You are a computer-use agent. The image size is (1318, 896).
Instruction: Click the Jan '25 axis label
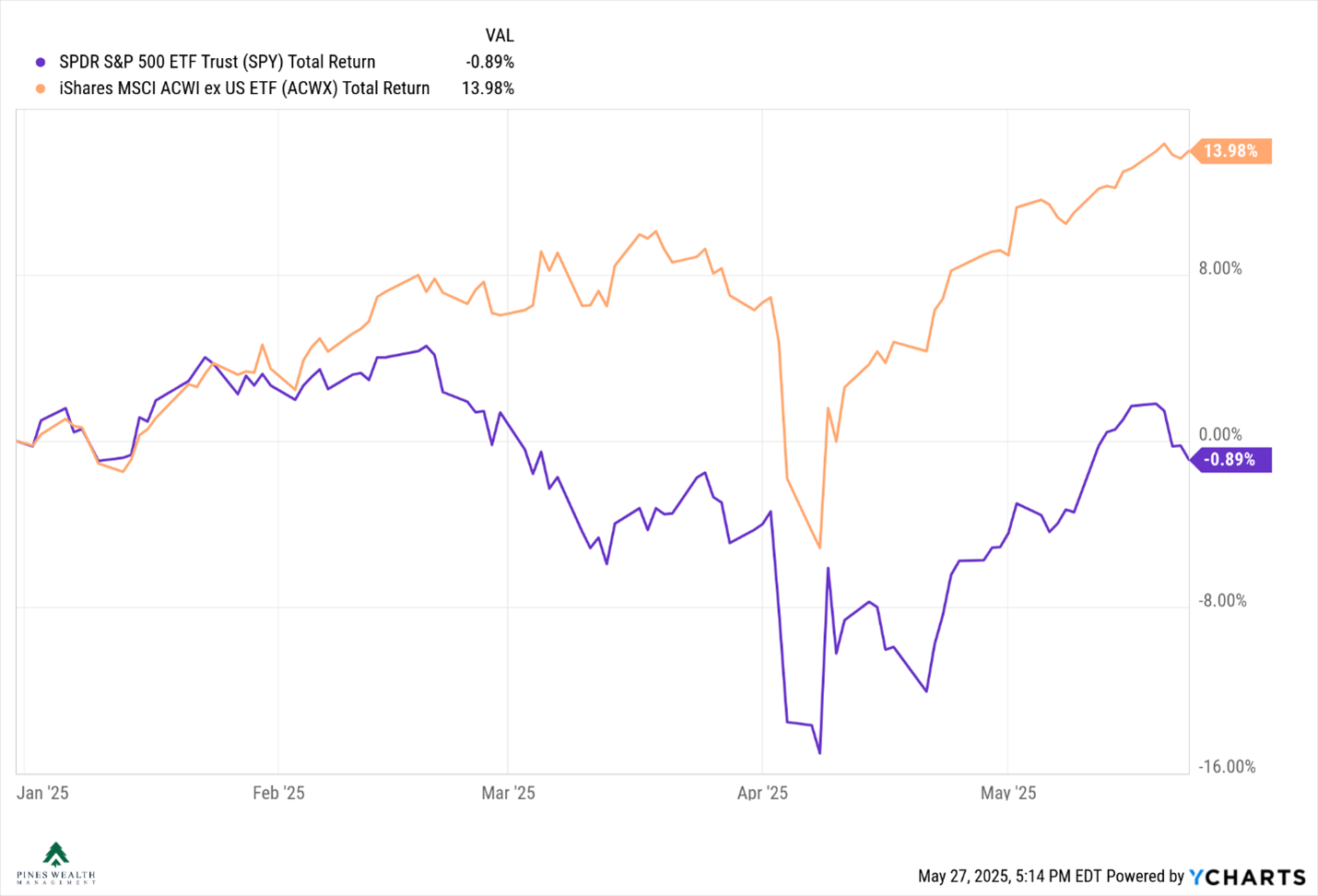42,793
